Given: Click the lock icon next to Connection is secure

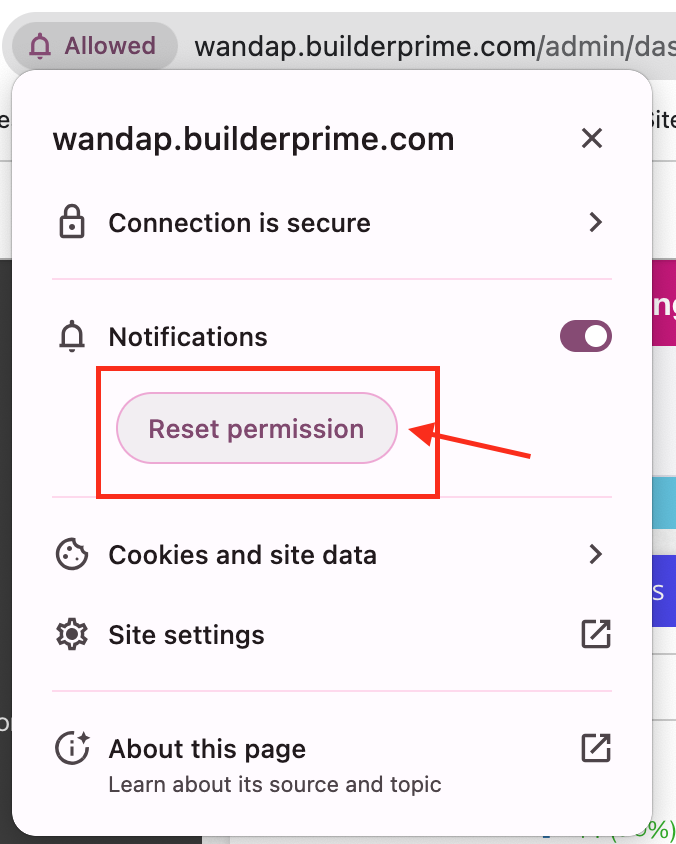Looking at the screenshot, I should click(72, 222).
